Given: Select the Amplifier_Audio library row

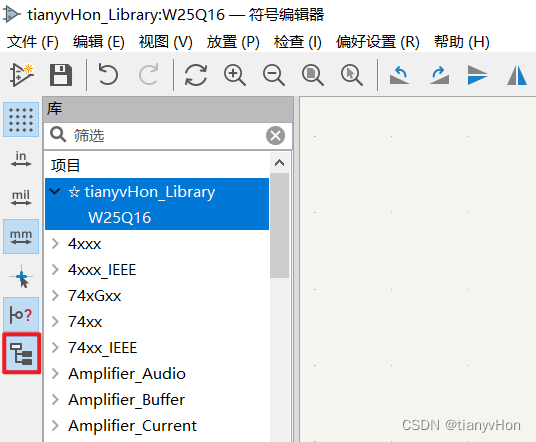Looking at the screenshot, I should [157, 374].
